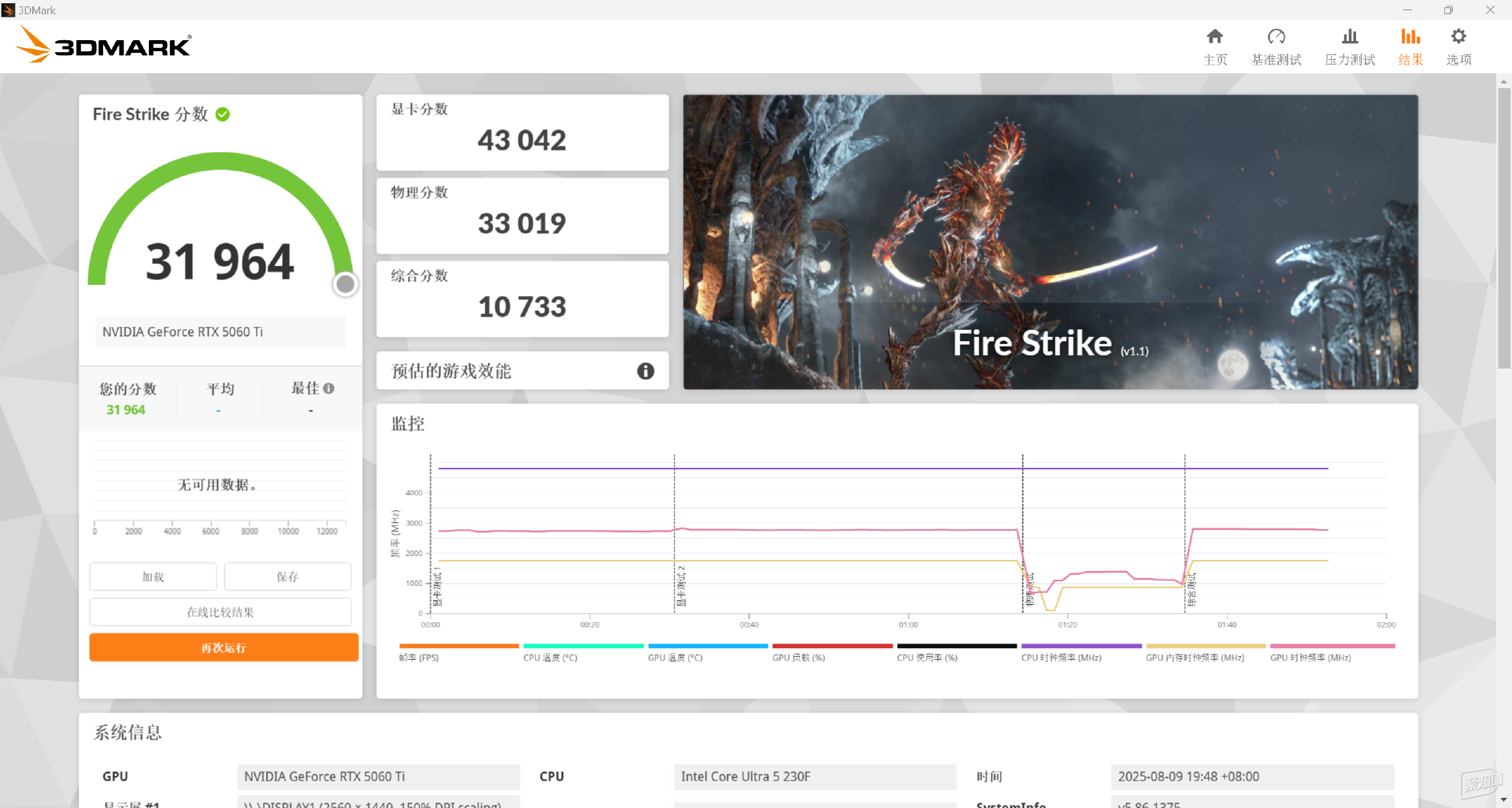Click the 物理测试 timeline marker
Screen dimensions: 1512x808
tap(1030, 591)
